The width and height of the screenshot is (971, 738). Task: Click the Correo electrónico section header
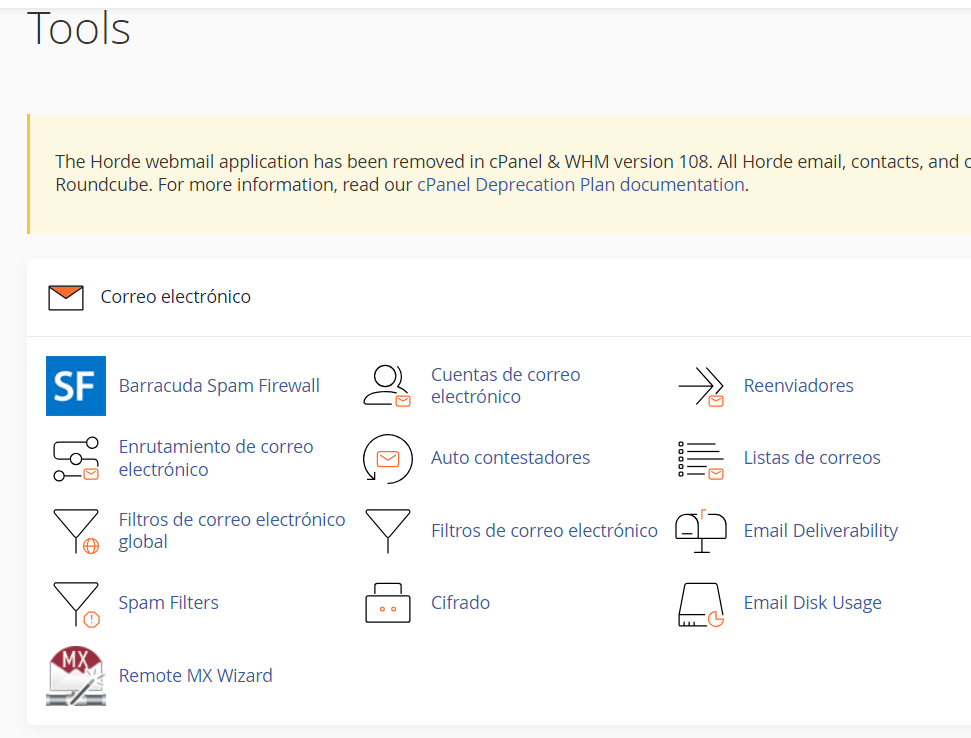pyautogui.click(x=175, y=297)
